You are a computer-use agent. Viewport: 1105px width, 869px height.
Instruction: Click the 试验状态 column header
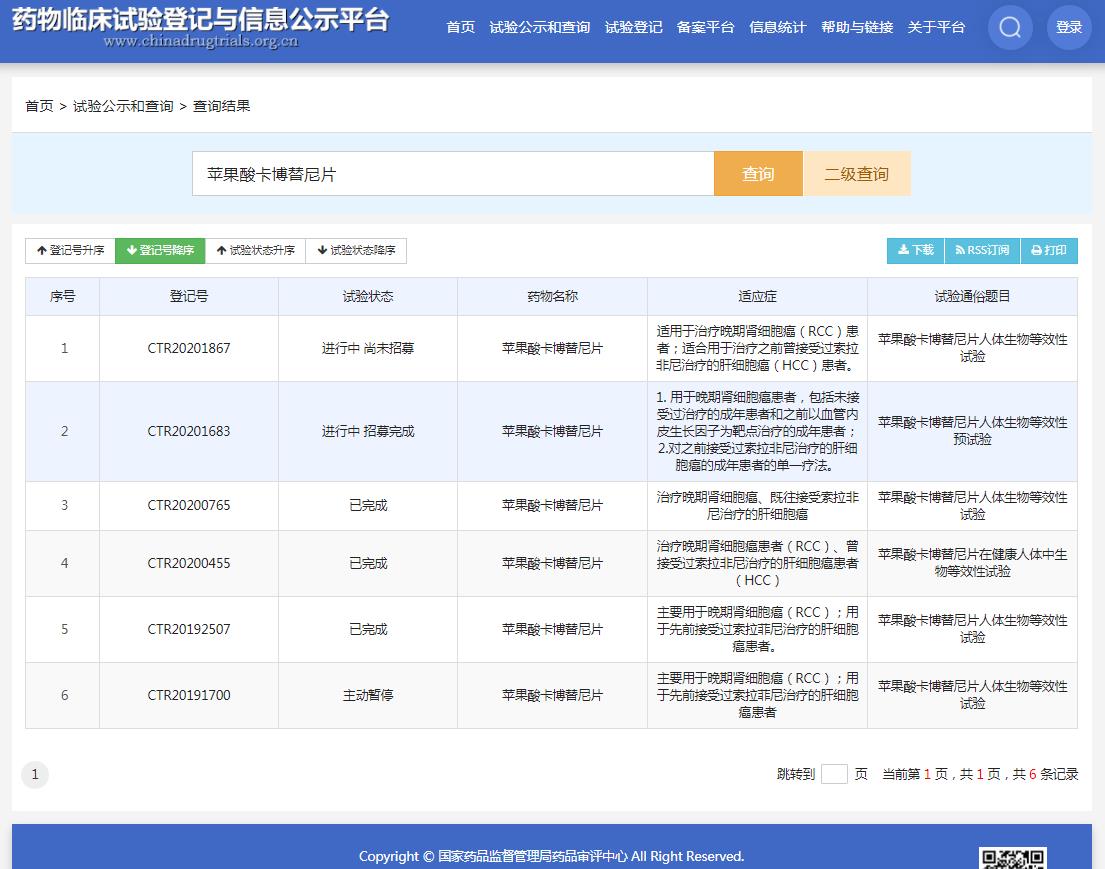368,297
